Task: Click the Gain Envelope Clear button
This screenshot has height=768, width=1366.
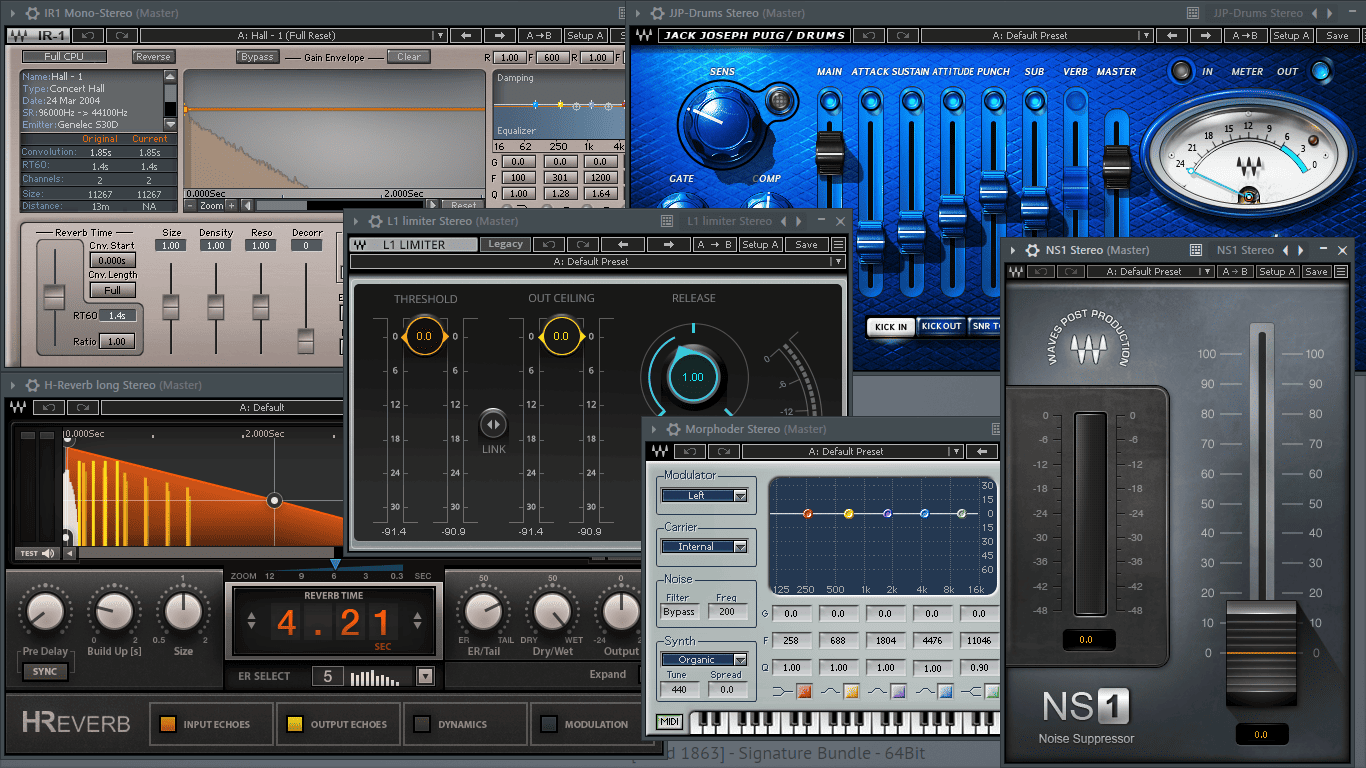Action: [409, 57]
